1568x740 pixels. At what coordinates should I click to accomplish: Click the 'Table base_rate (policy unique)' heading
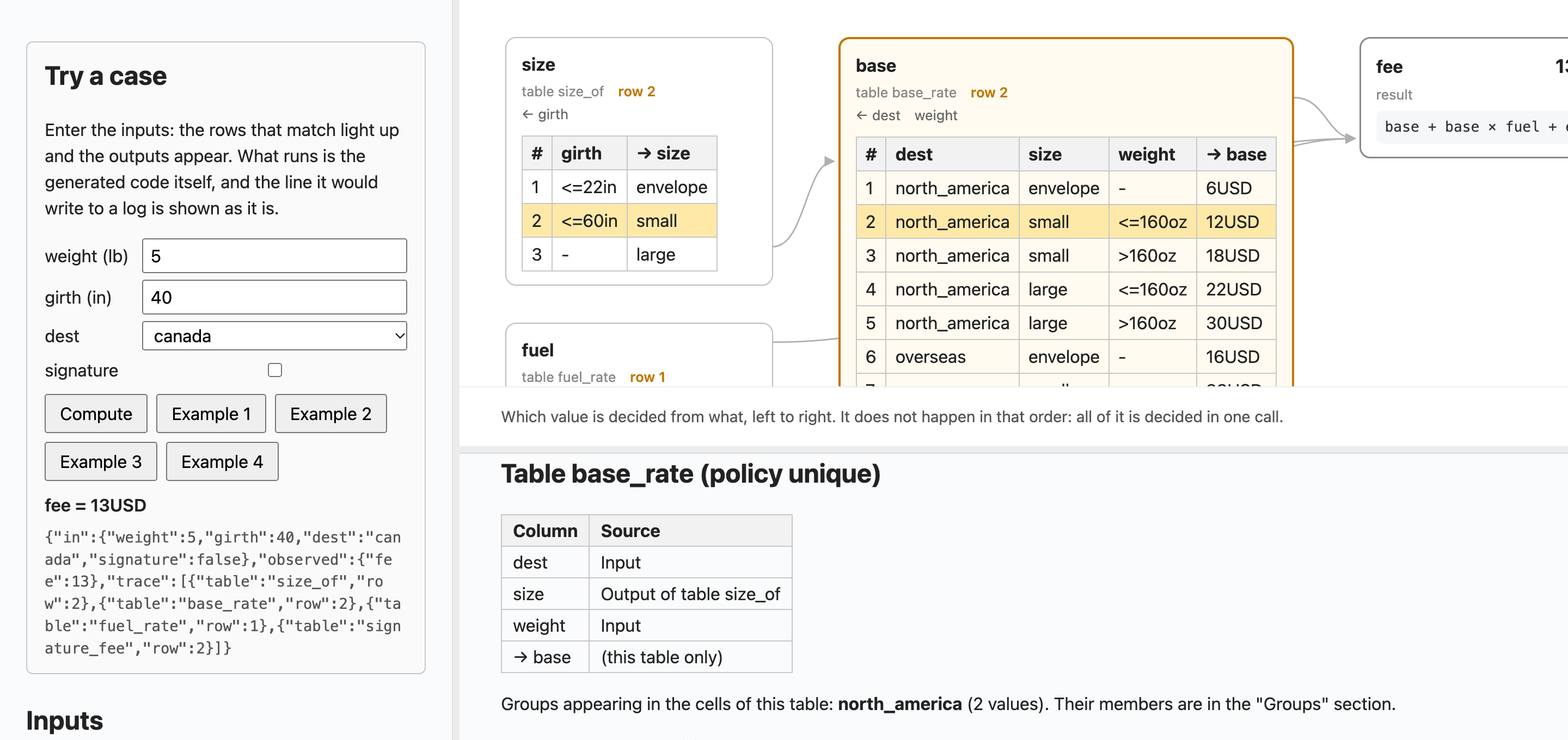pos(690,473)
